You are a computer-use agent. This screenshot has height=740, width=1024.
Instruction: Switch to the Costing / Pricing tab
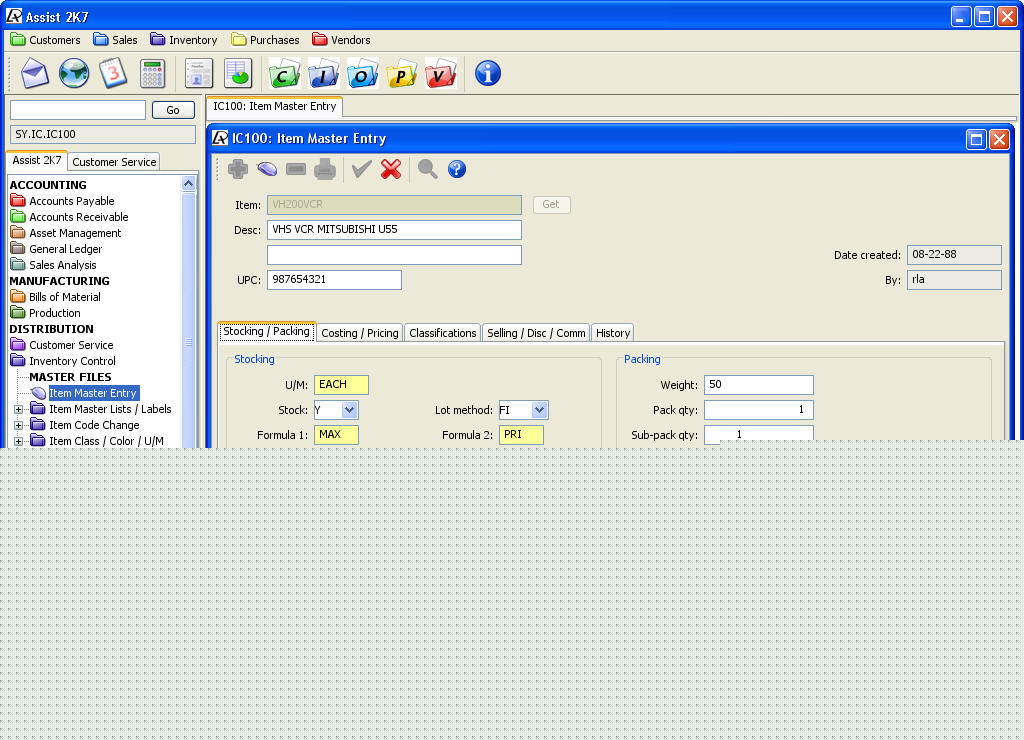pos(360,333)
